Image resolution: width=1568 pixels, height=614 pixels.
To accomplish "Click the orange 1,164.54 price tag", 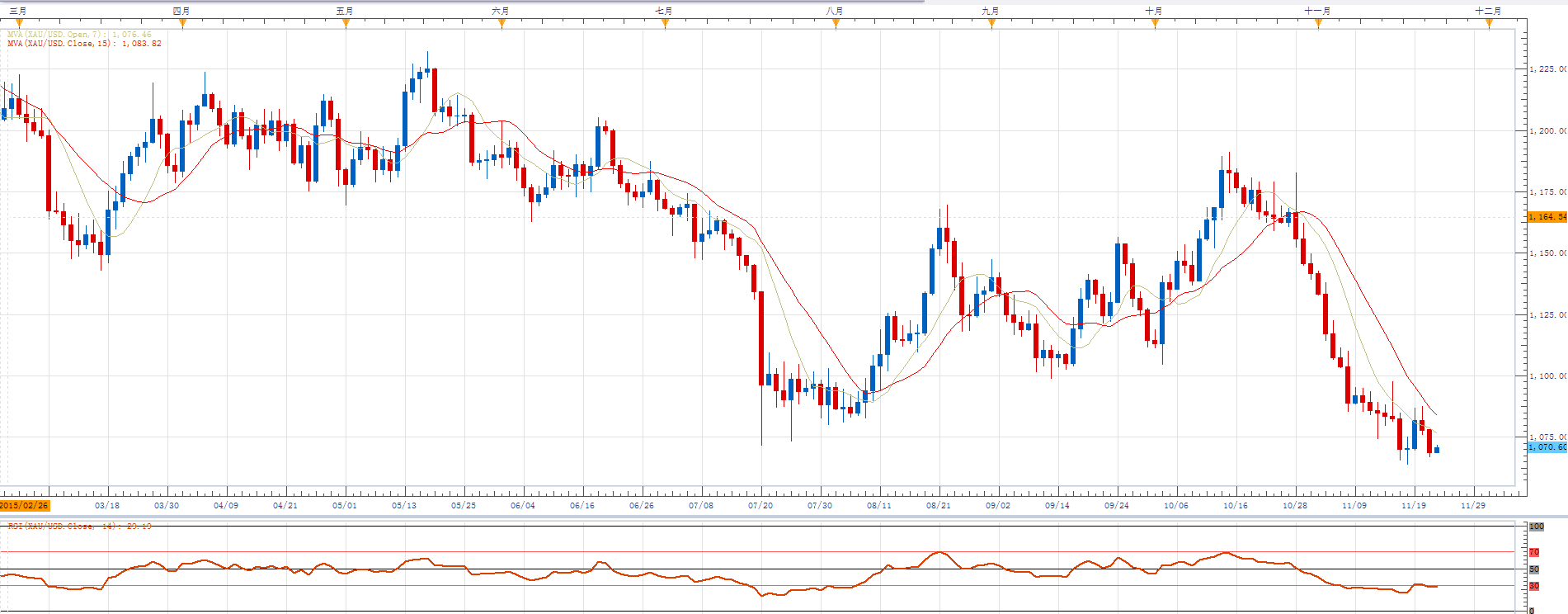I will [1547, 217].
